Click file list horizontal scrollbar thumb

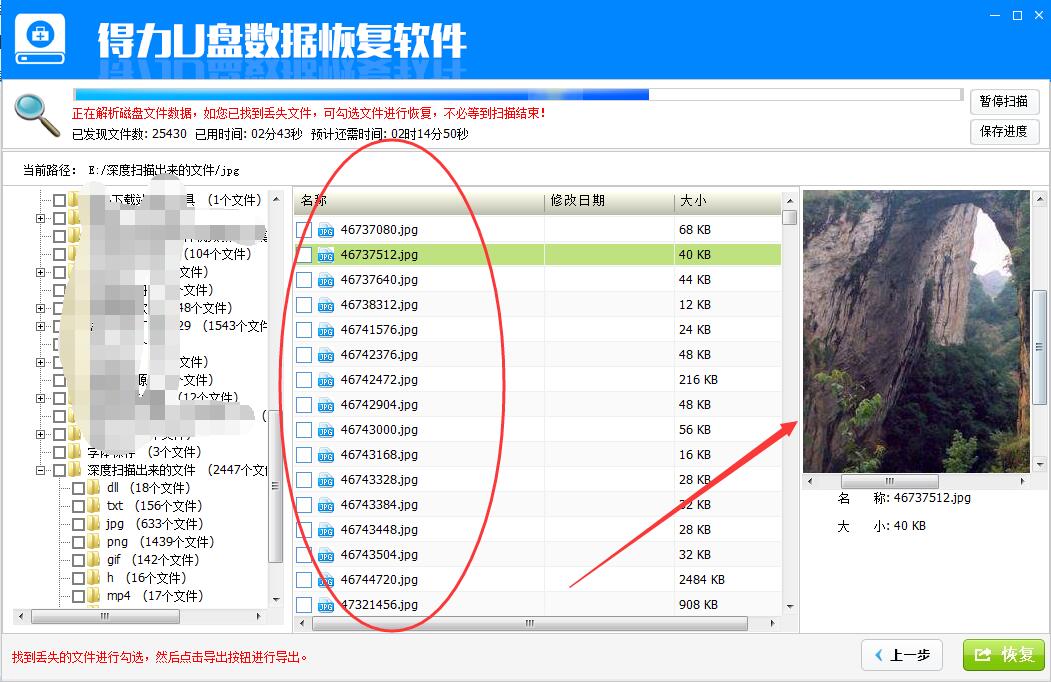tap(530, 623)
